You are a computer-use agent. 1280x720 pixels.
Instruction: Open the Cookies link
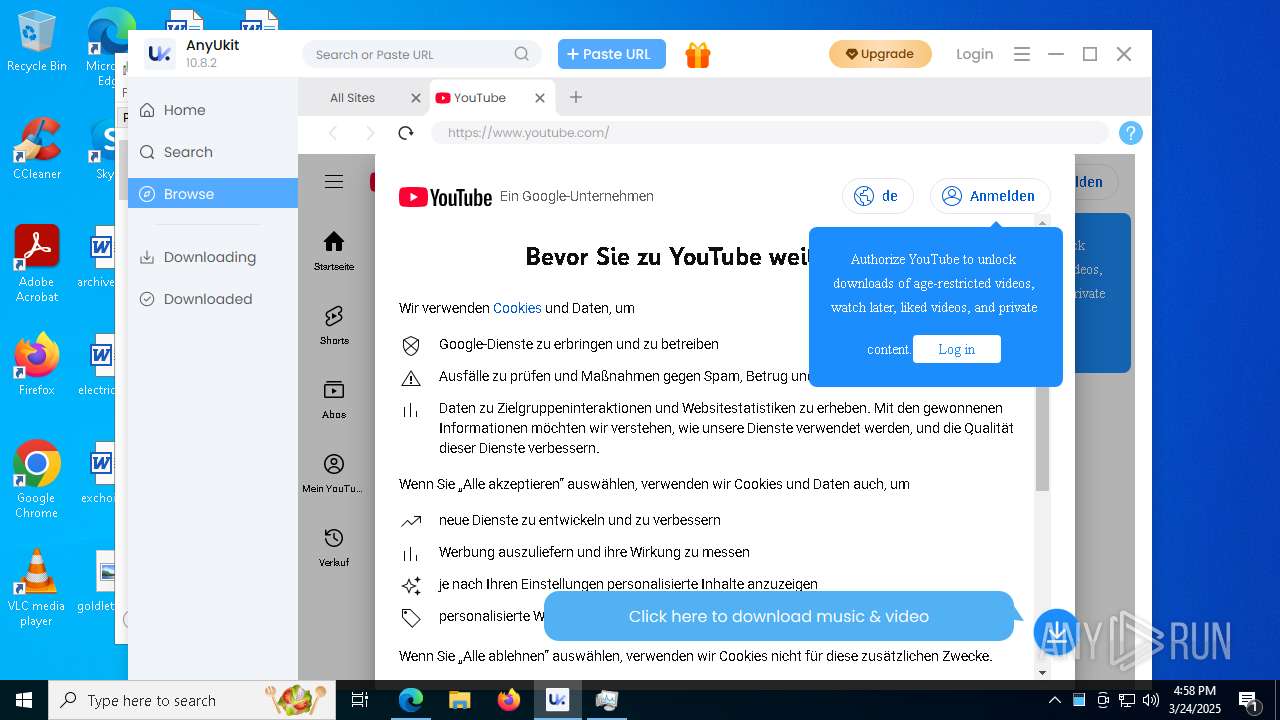pyautogui.click(x=517, y=308)
